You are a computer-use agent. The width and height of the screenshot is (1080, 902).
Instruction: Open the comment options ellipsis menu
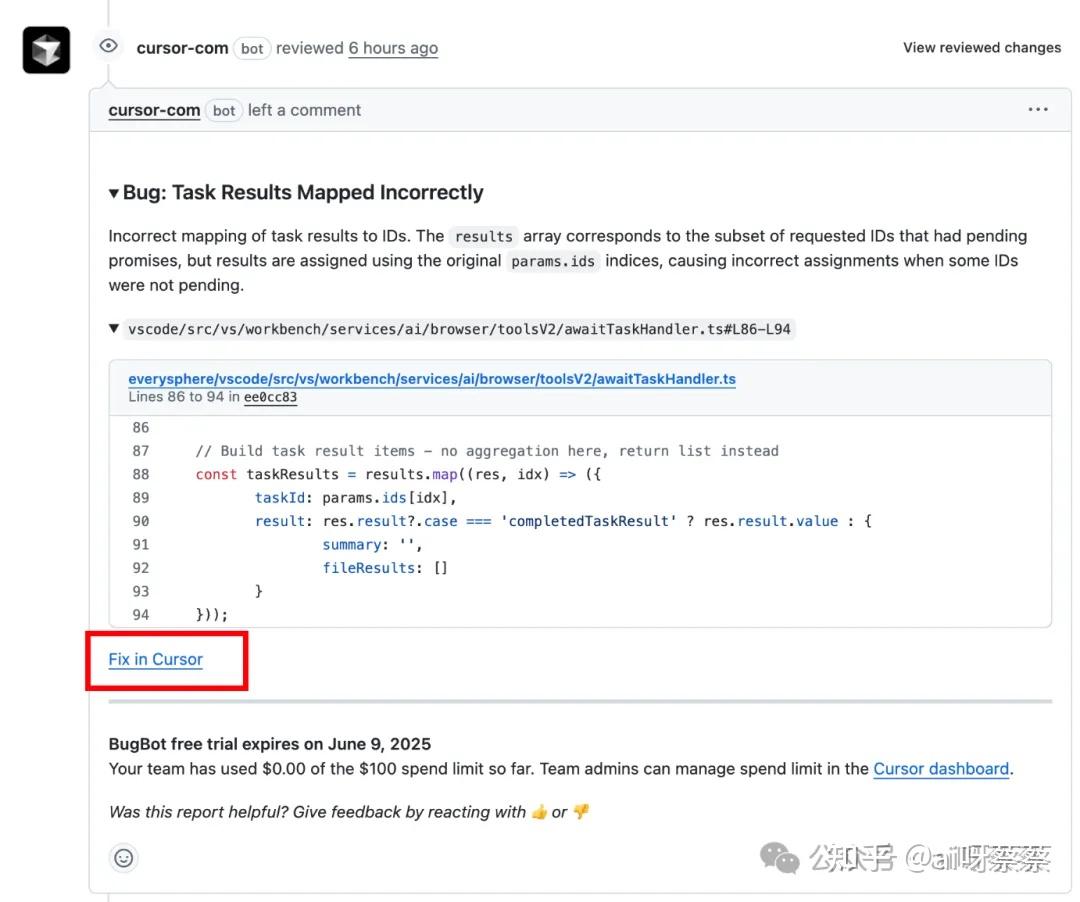[x=1037, y=109]
